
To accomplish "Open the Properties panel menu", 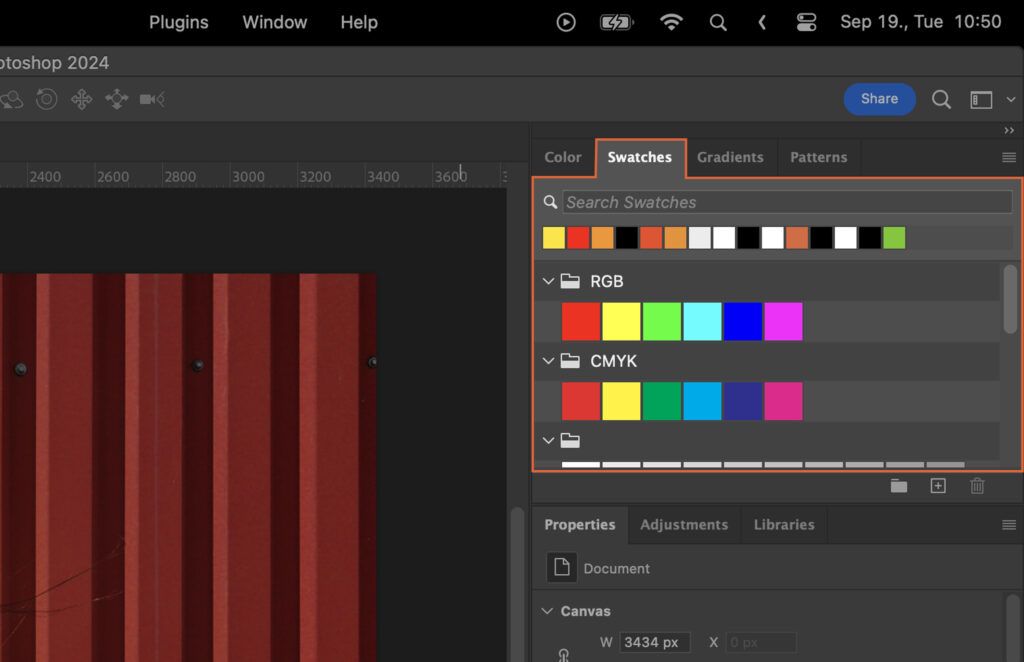I will pyautogui.click(x=1009, y=524).
